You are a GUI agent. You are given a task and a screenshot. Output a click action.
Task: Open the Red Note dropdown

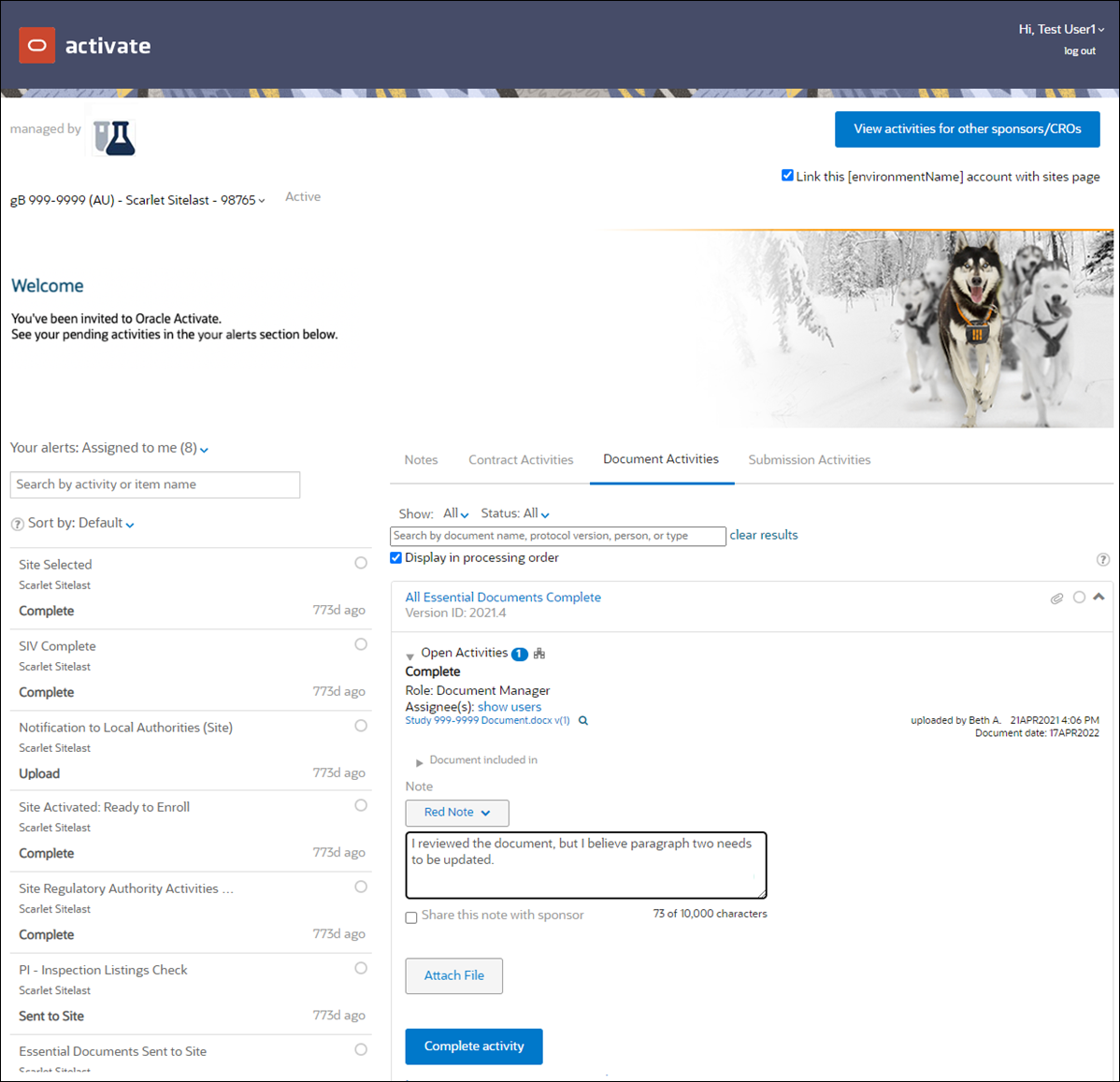coord(456,813)
